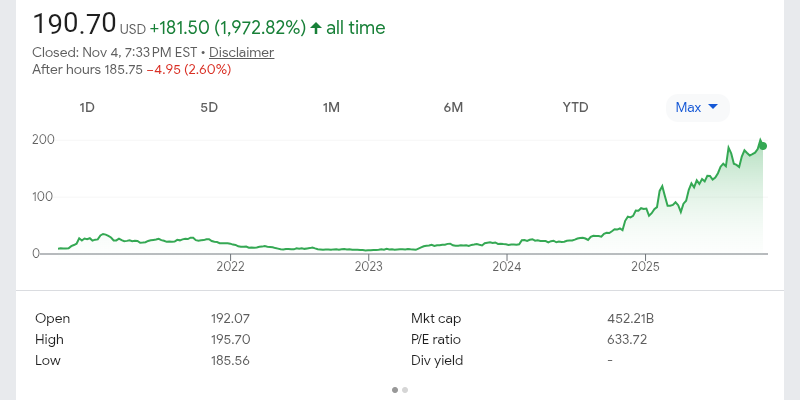Select the 6M time range tab
Viewport: 800px width, 400px height.
[x=453, y=108]
